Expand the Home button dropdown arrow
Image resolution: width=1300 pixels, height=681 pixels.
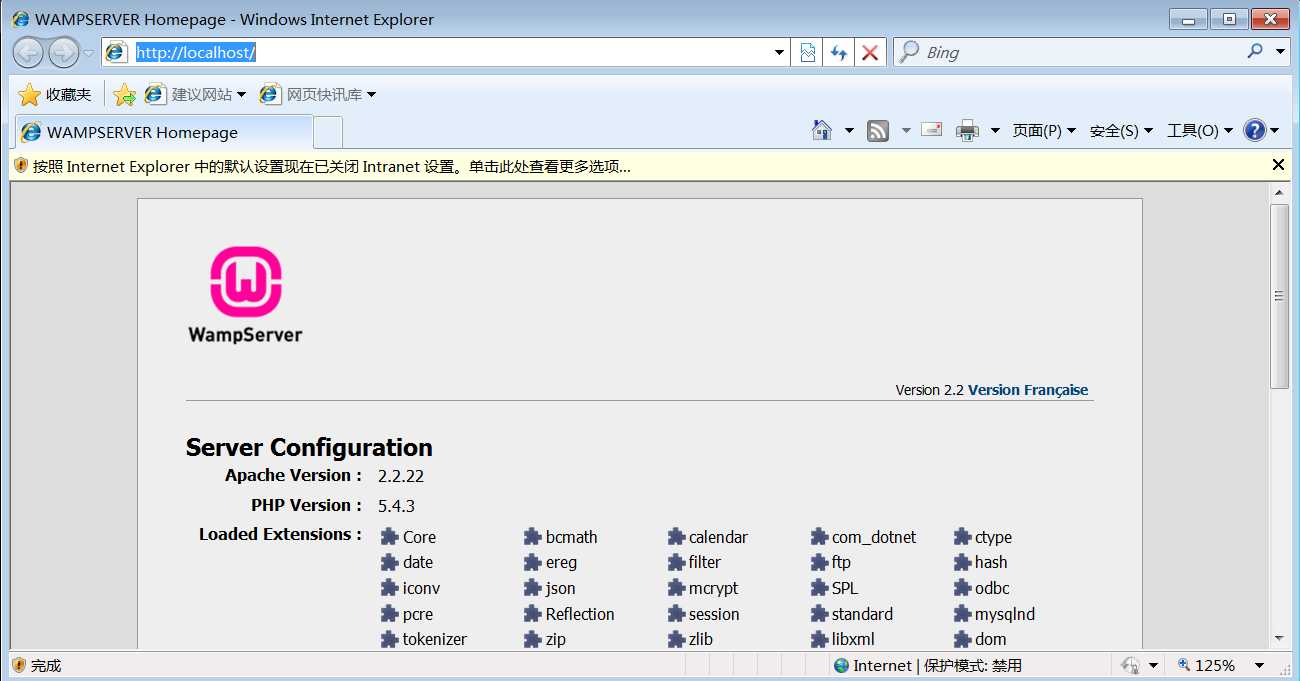(849, 130)
